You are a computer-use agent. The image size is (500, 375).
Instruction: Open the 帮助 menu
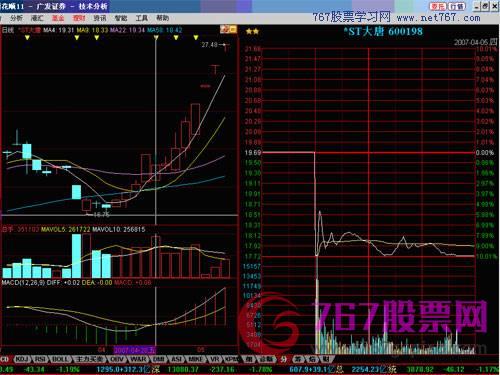click(x=162, y=18)
